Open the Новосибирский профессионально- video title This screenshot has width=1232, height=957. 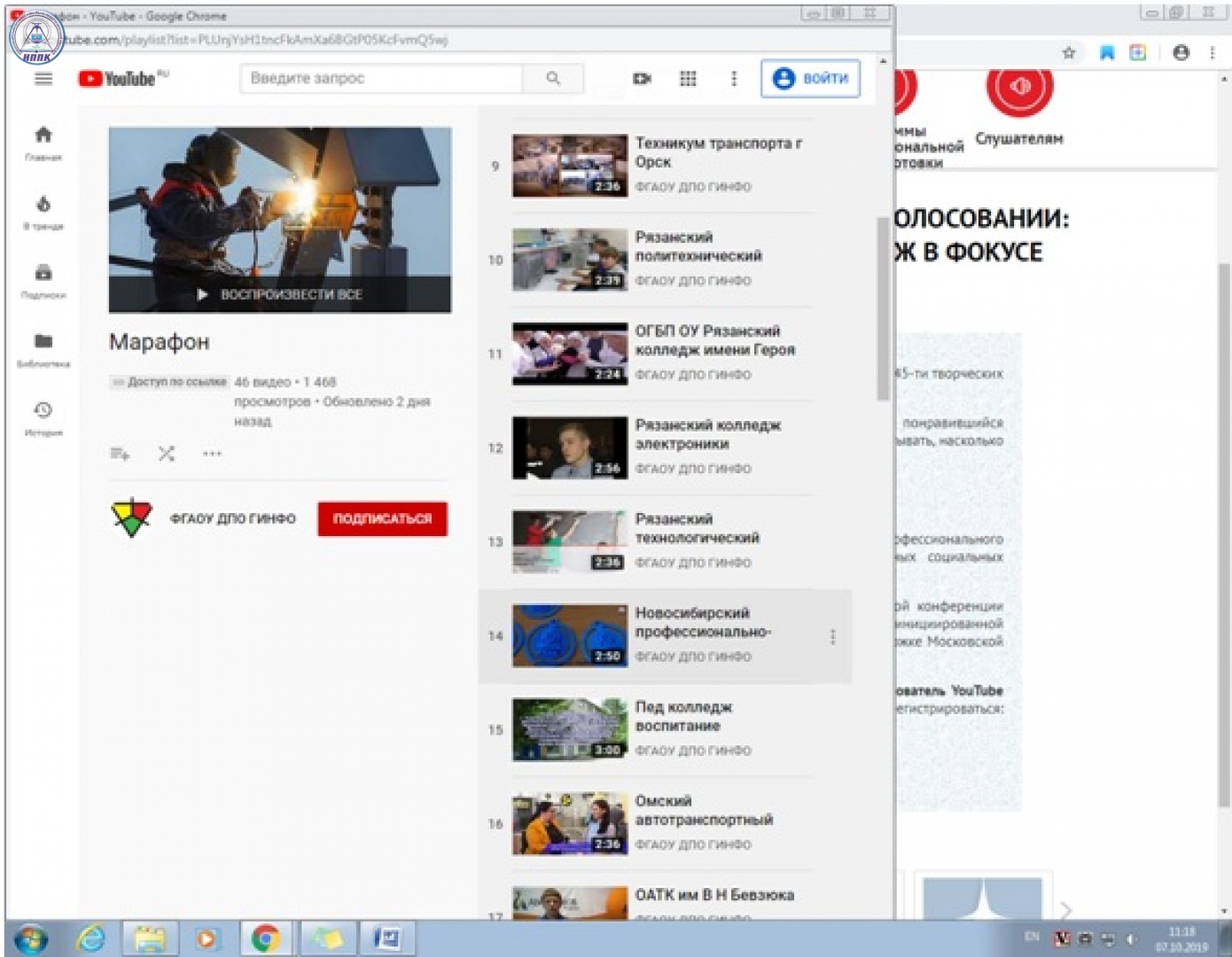click(x=703, y=622)
